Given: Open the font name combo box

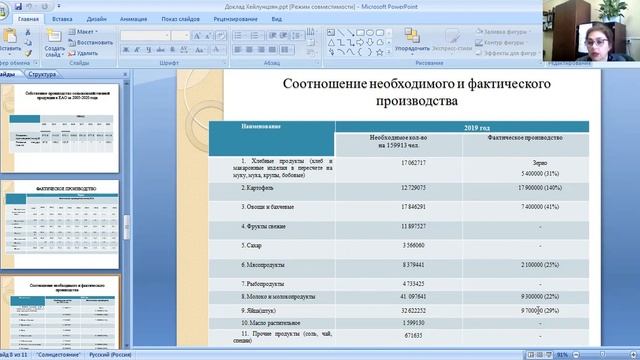Looking at the screenshot, I should pos(145,36).
